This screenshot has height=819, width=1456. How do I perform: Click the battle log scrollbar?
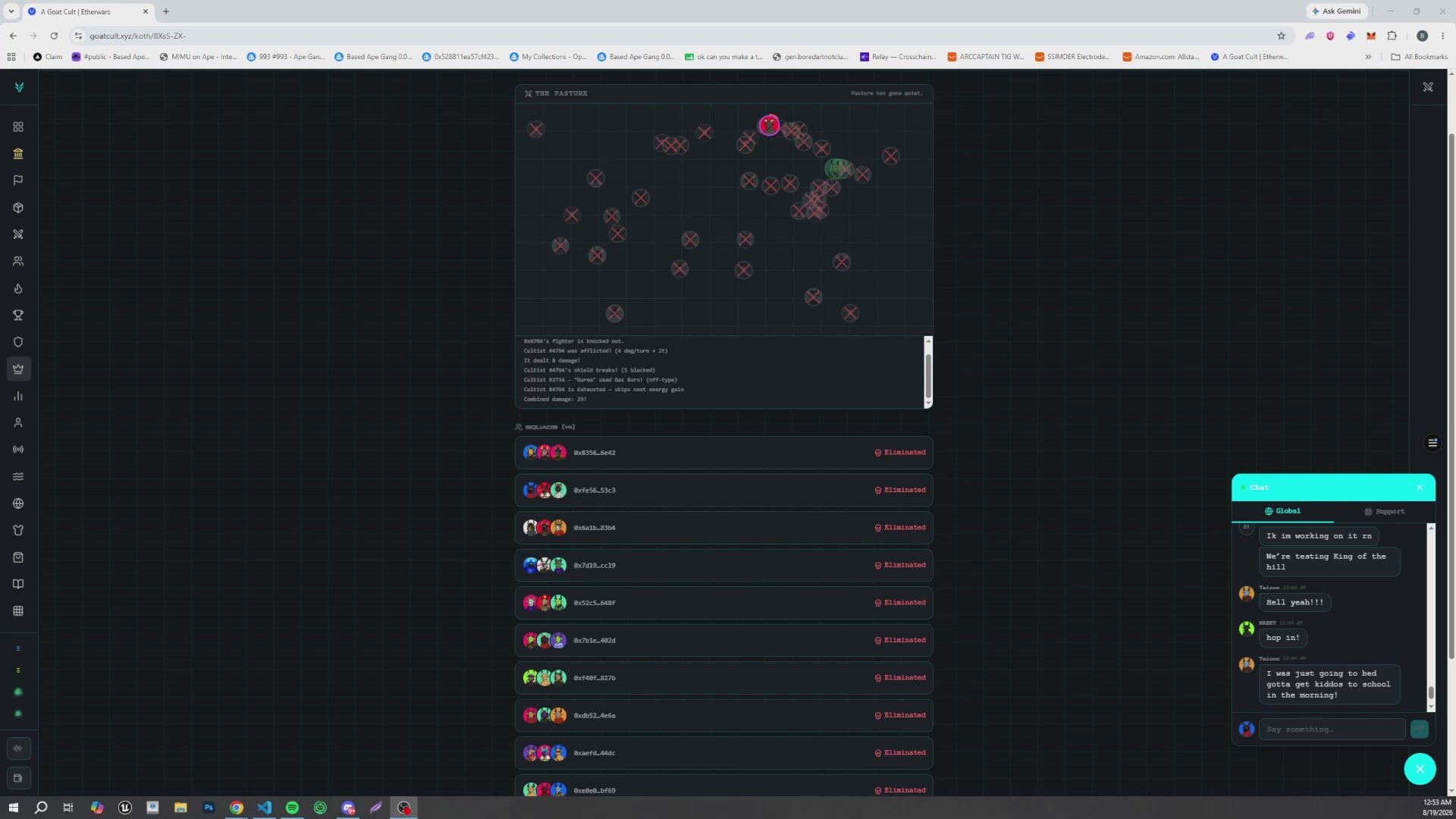(x=928, y=375)
